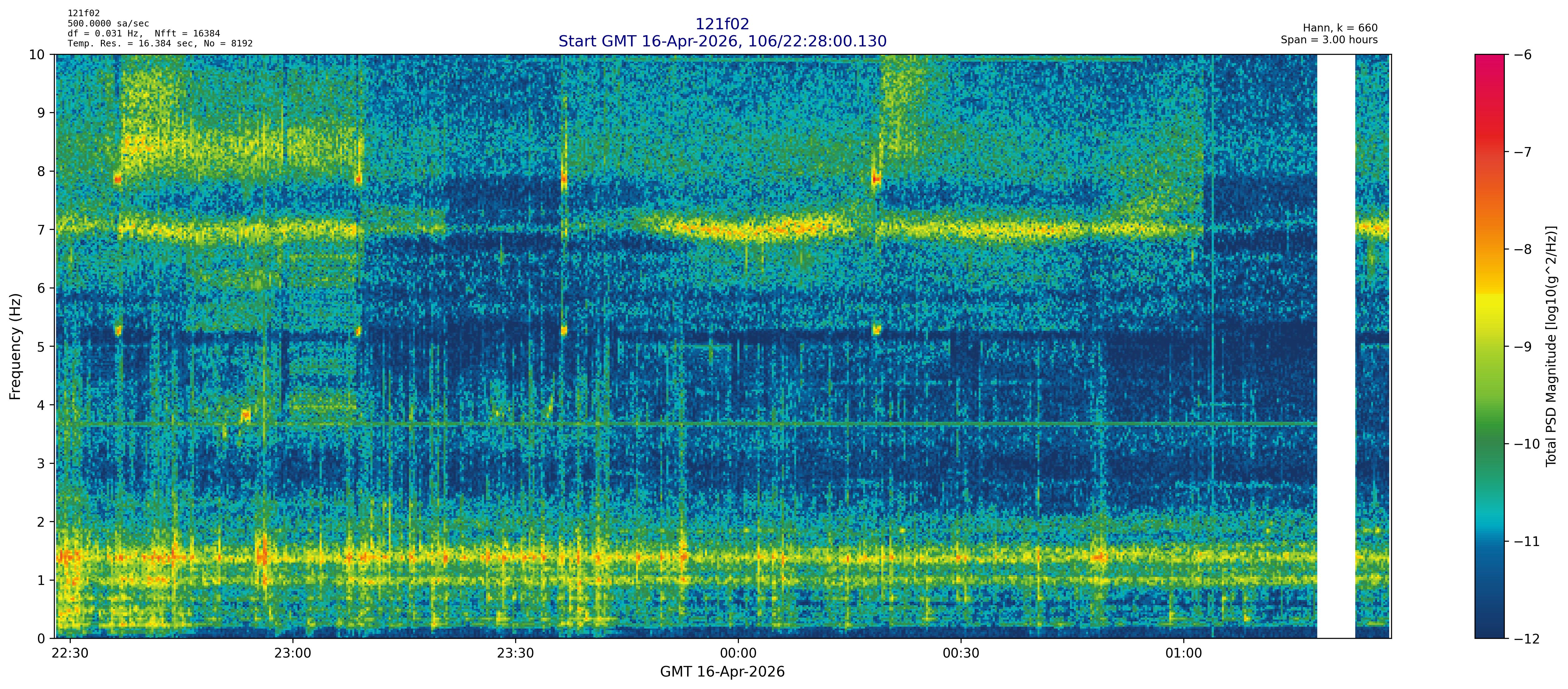This screenshot has height=689, width=1568.
Task: Click the 22:30 time tick label
Action: click(71, 654)
